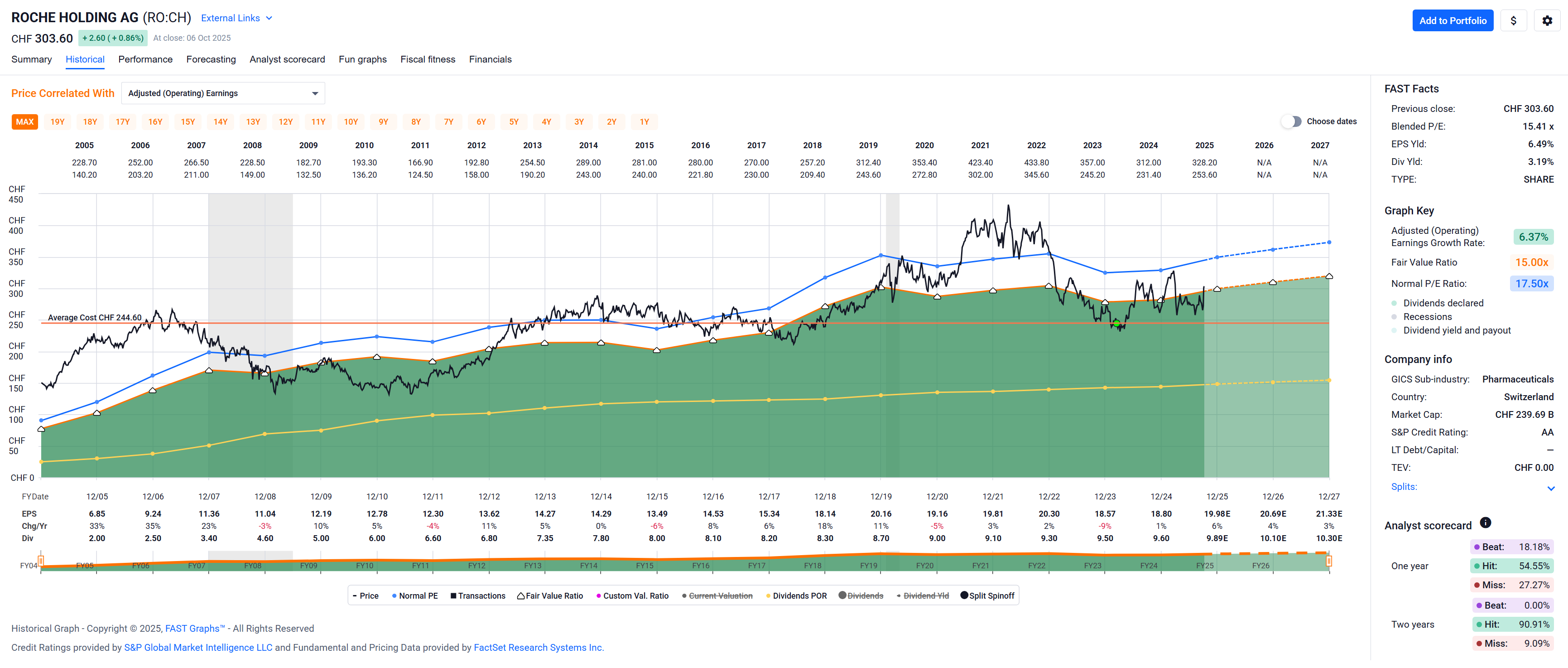1568x668 pixels.
Task: Click the Dividends POR legend dot
Action: [768, 595]
